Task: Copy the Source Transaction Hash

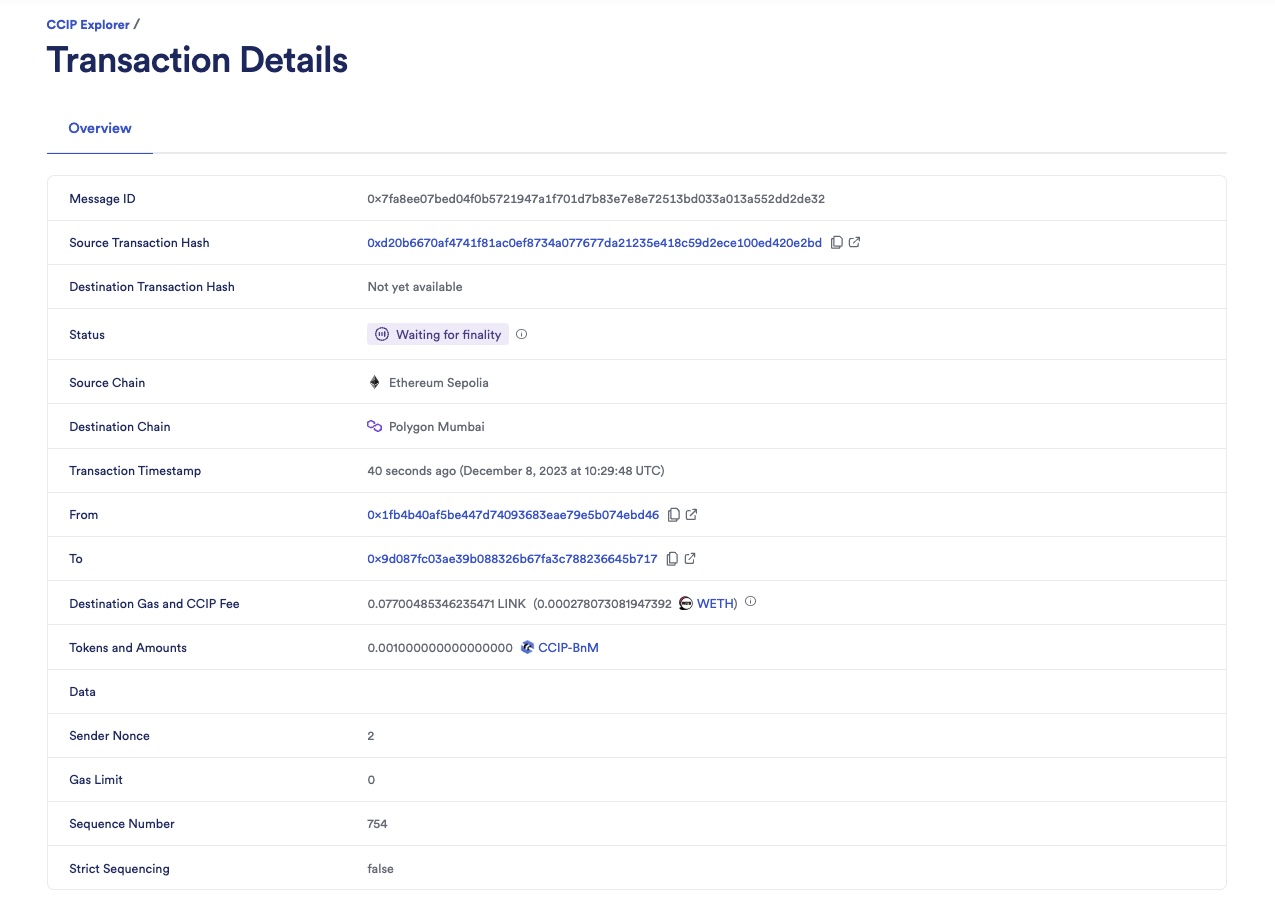Action: [x=837, y=243]
